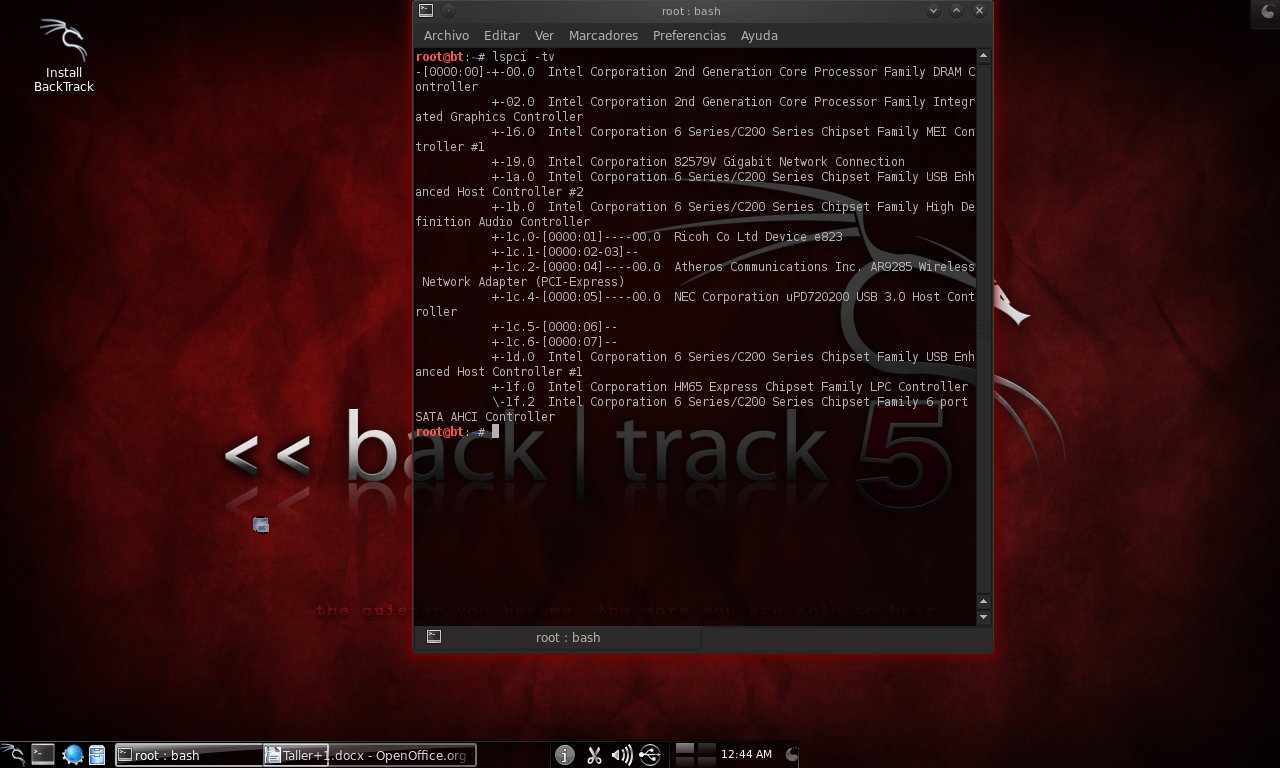Open the volume speaker icon in tray
Screen dimensions: 1280x768
621,755
